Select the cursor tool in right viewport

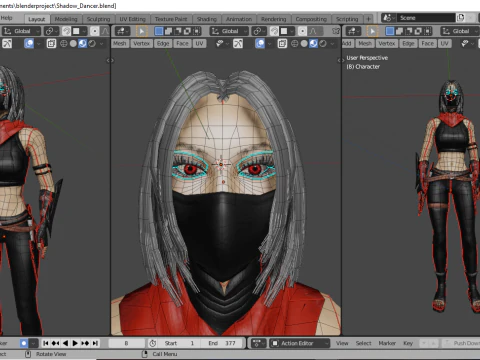[x=372, y=31]
